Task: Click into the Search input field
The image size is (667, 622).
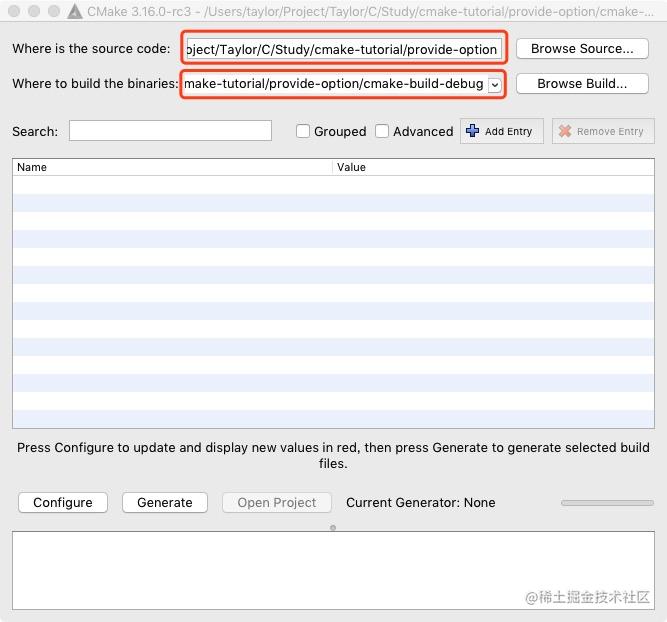Action: [x=170, y=131]
